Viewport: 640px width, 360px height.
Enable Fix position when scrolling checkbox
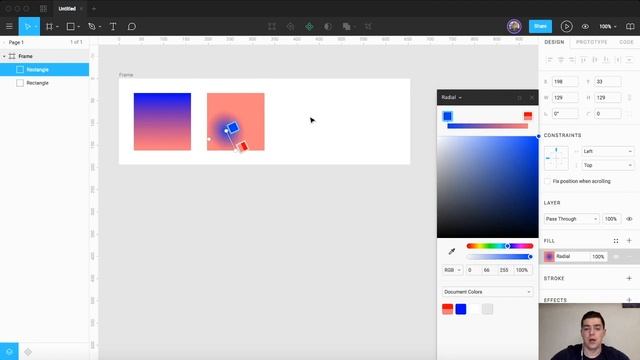pyautogui.click(x=547, y=181)
